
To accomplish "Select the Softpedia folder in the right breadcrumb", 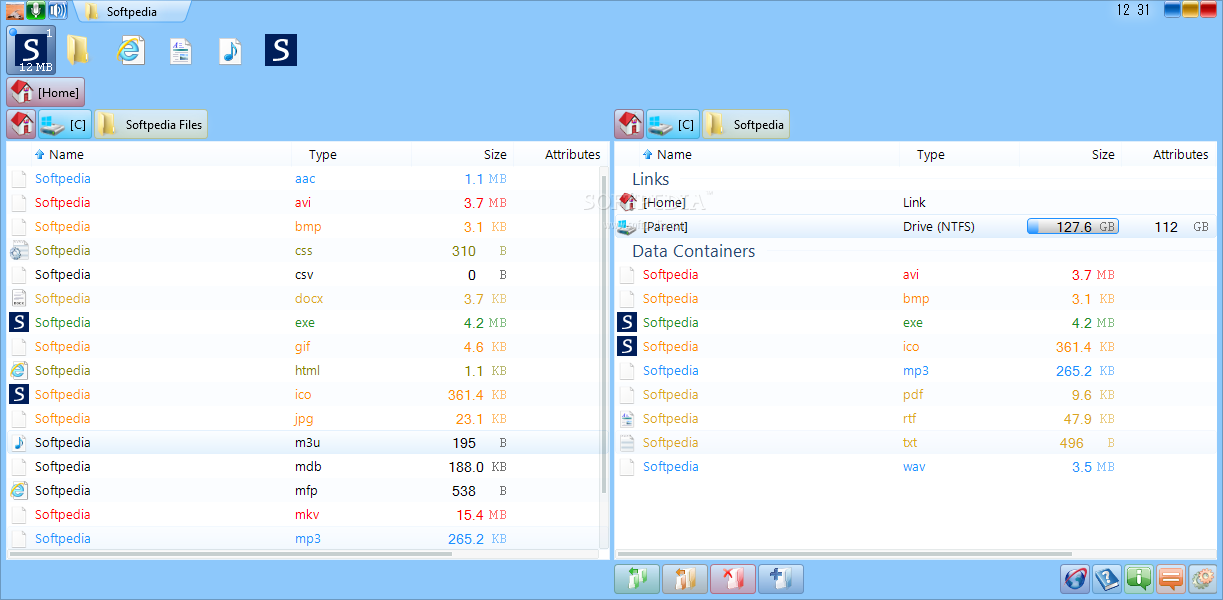I will coord(746,125).
